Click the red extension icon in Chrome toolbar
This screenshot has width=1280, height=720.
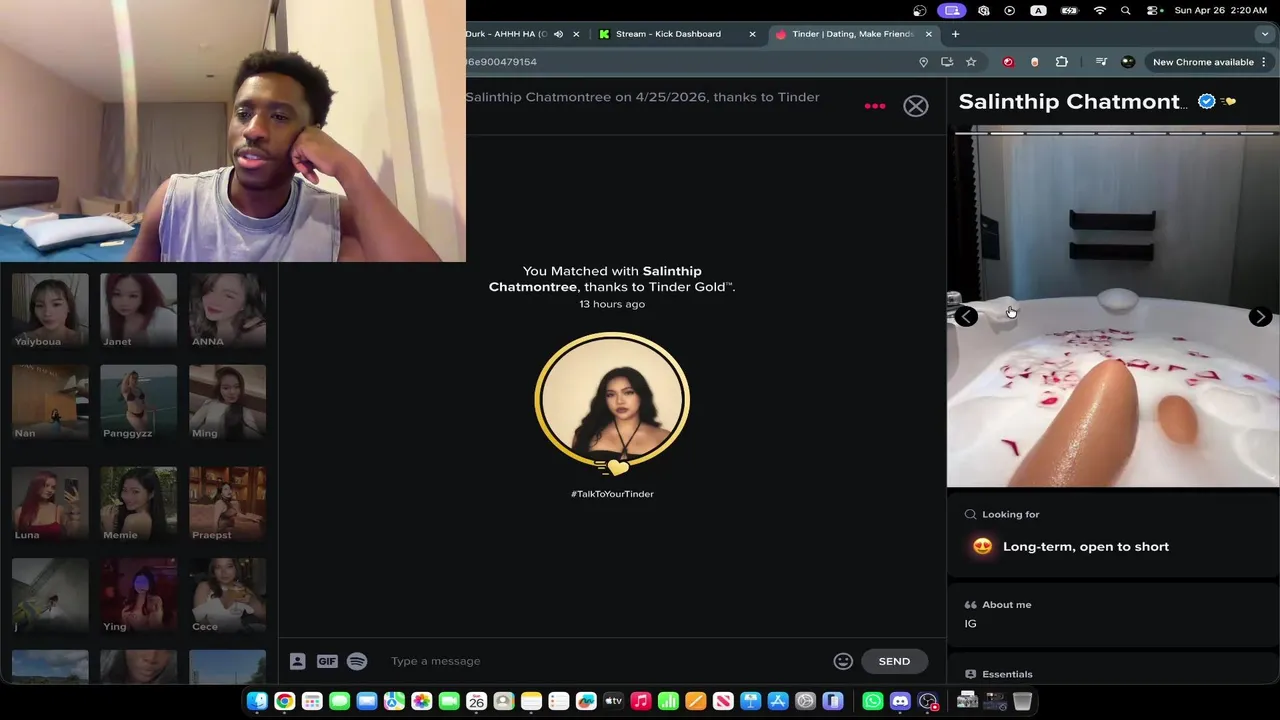coord(1008,62)
